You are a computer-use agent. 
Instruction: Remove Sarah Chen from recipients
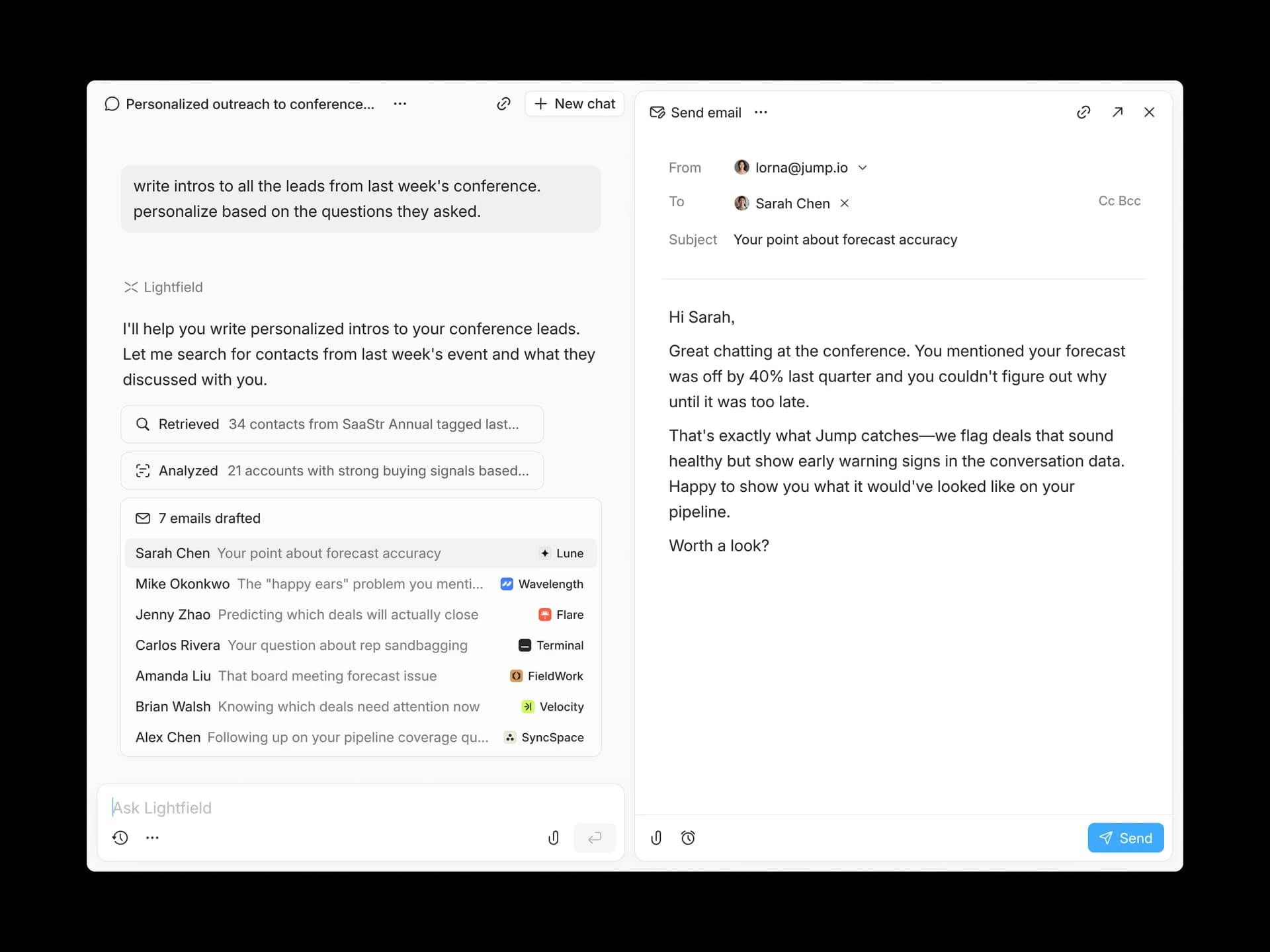click(845, 204)
